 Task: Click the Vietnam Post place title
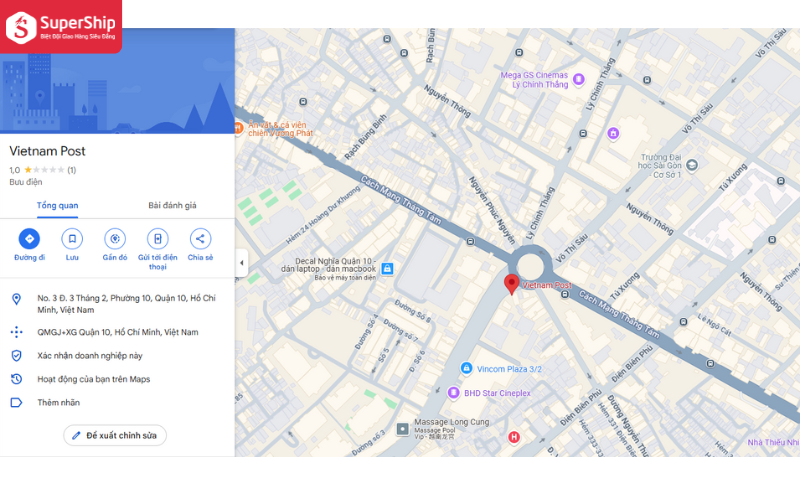[x=47, y=151]
